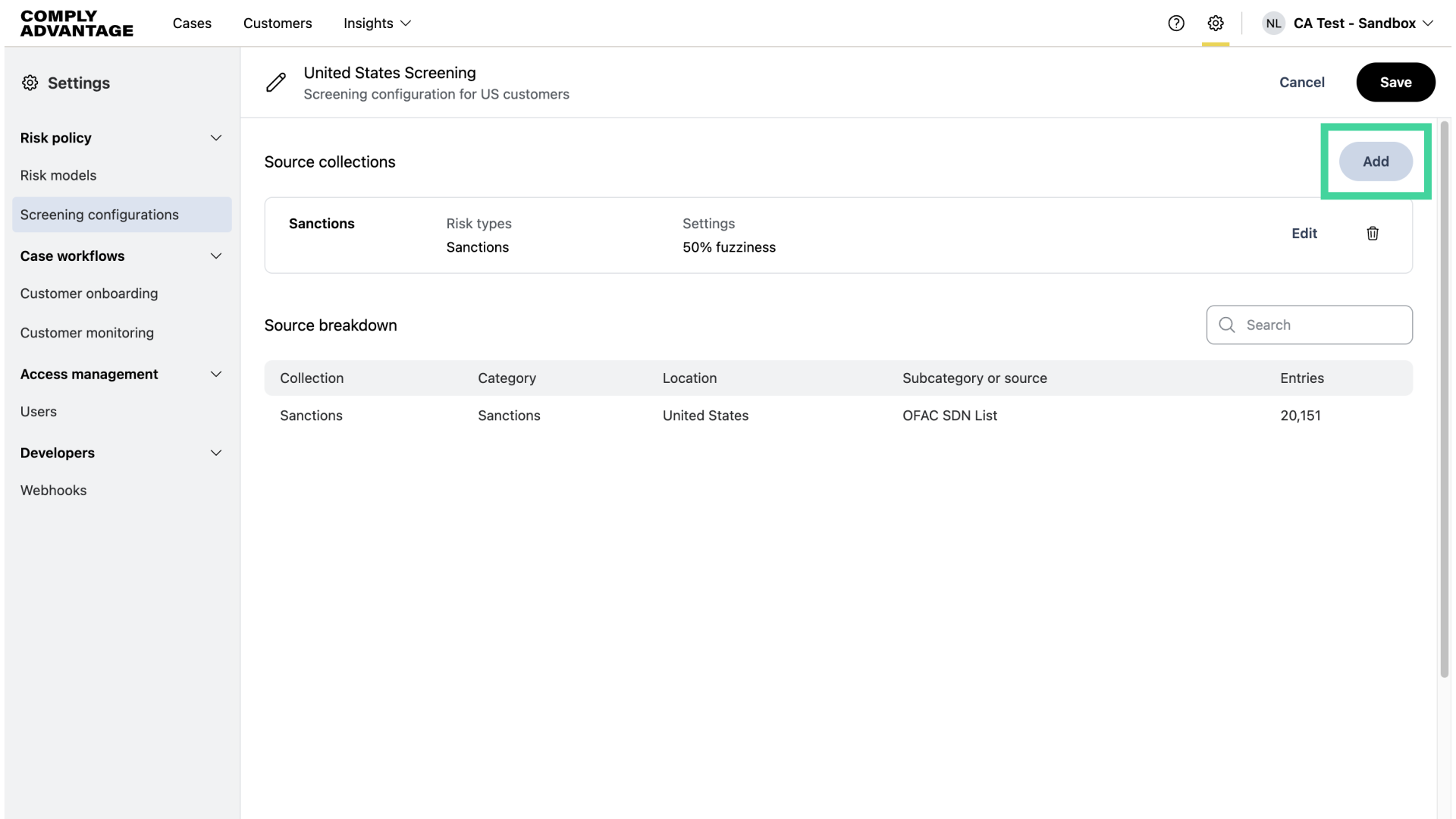Click the ComplyAdvantage logo

coord(77,24)
